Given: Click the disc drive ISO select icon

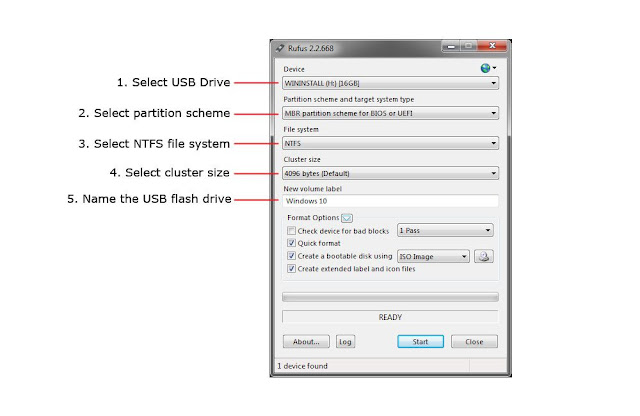Looking at the screenshot, I should pos(484,256).
